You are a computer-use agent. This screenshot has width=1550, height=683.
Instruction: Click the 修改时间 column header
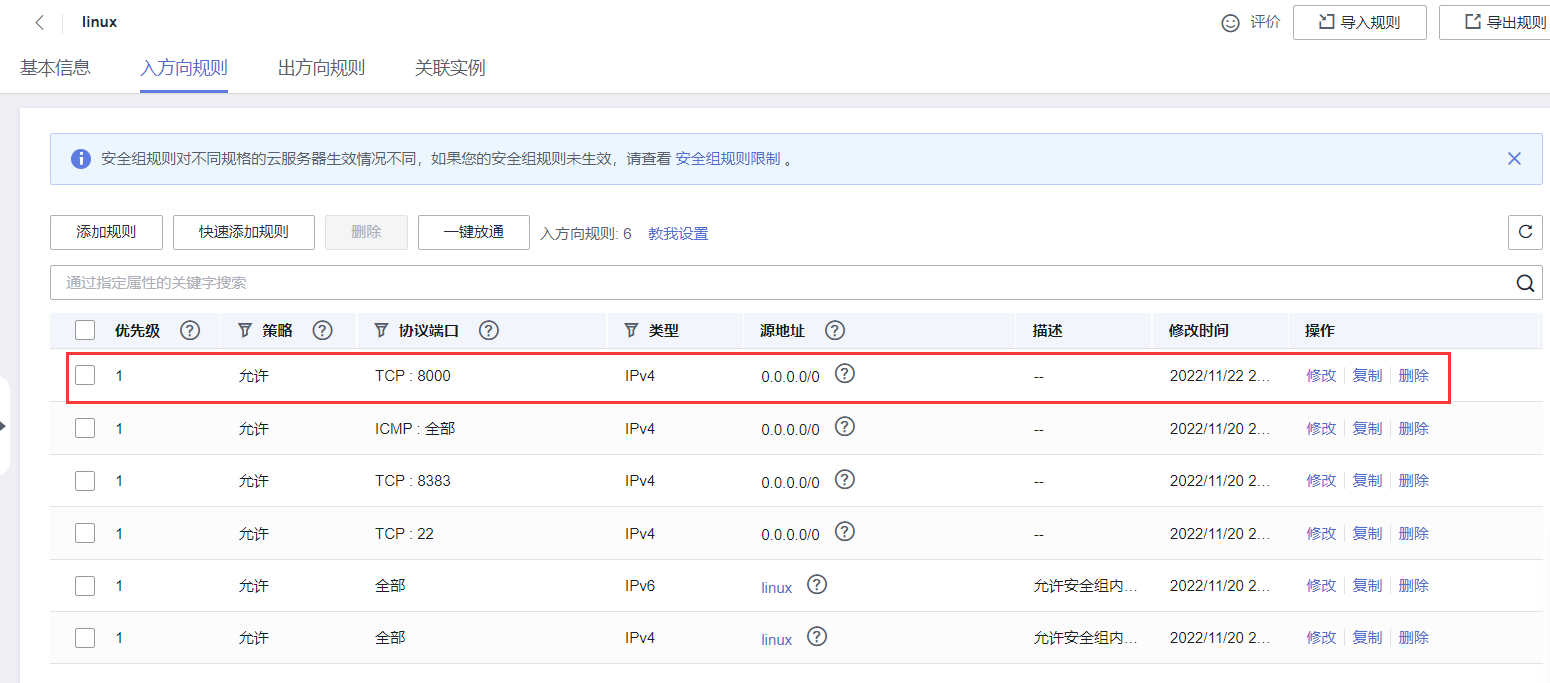tap(1199, 330)
